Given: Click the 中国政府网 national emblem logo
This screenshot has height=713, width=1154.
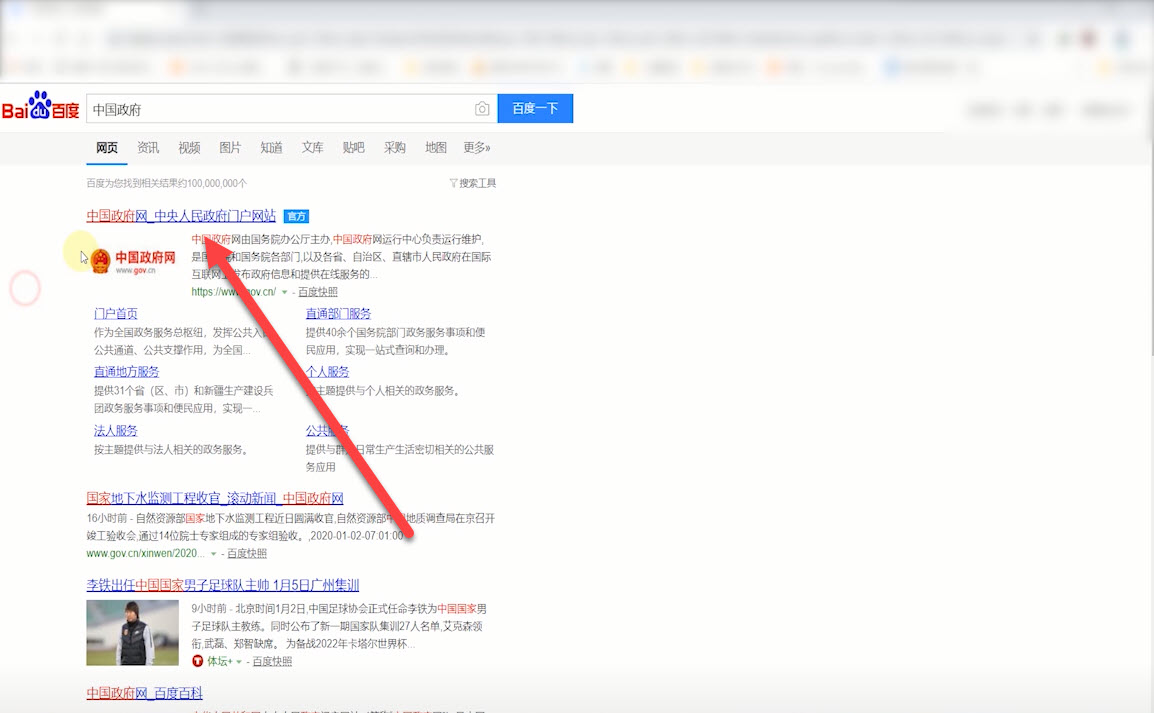Looking at the screenshot, I should [x=133, y=260].
